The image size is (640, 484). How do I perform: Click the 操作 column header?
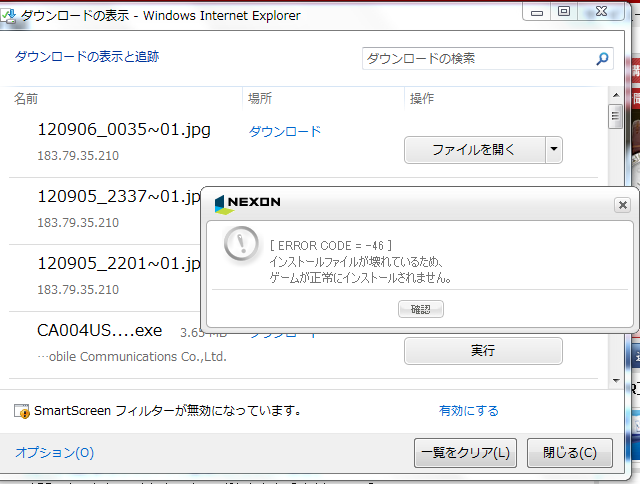click(422, 98)
